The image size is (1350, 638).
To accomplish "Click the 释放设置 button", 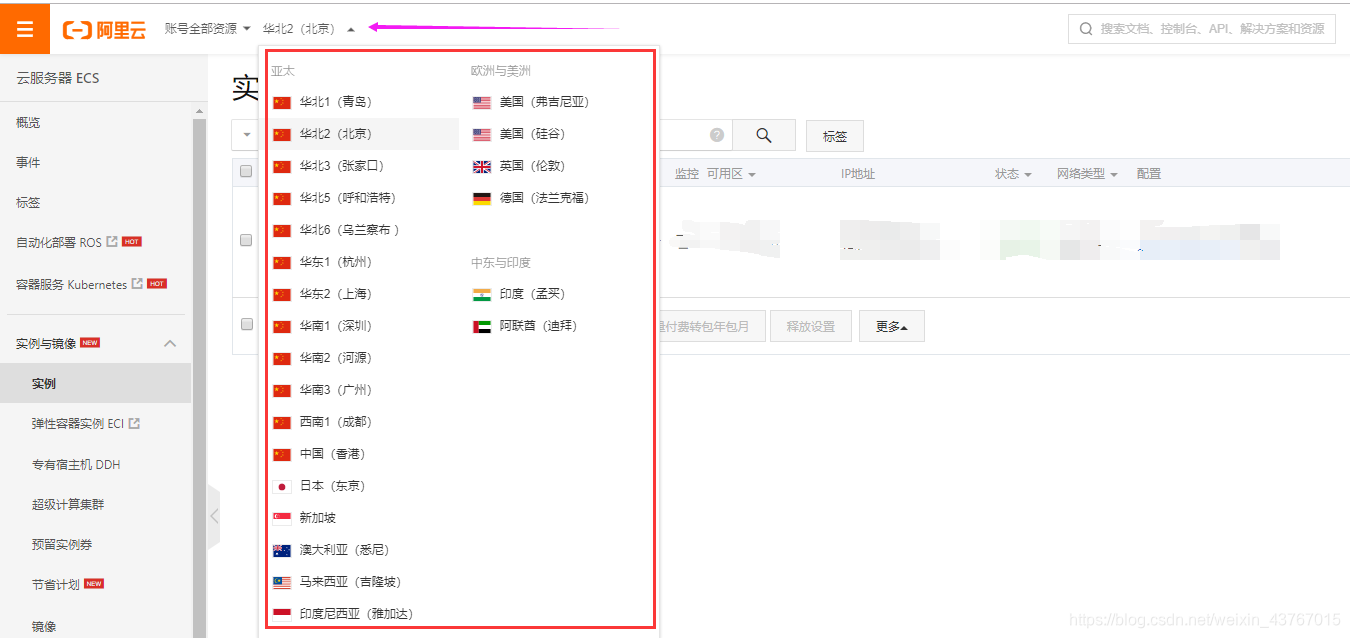I will pos(810,326).
